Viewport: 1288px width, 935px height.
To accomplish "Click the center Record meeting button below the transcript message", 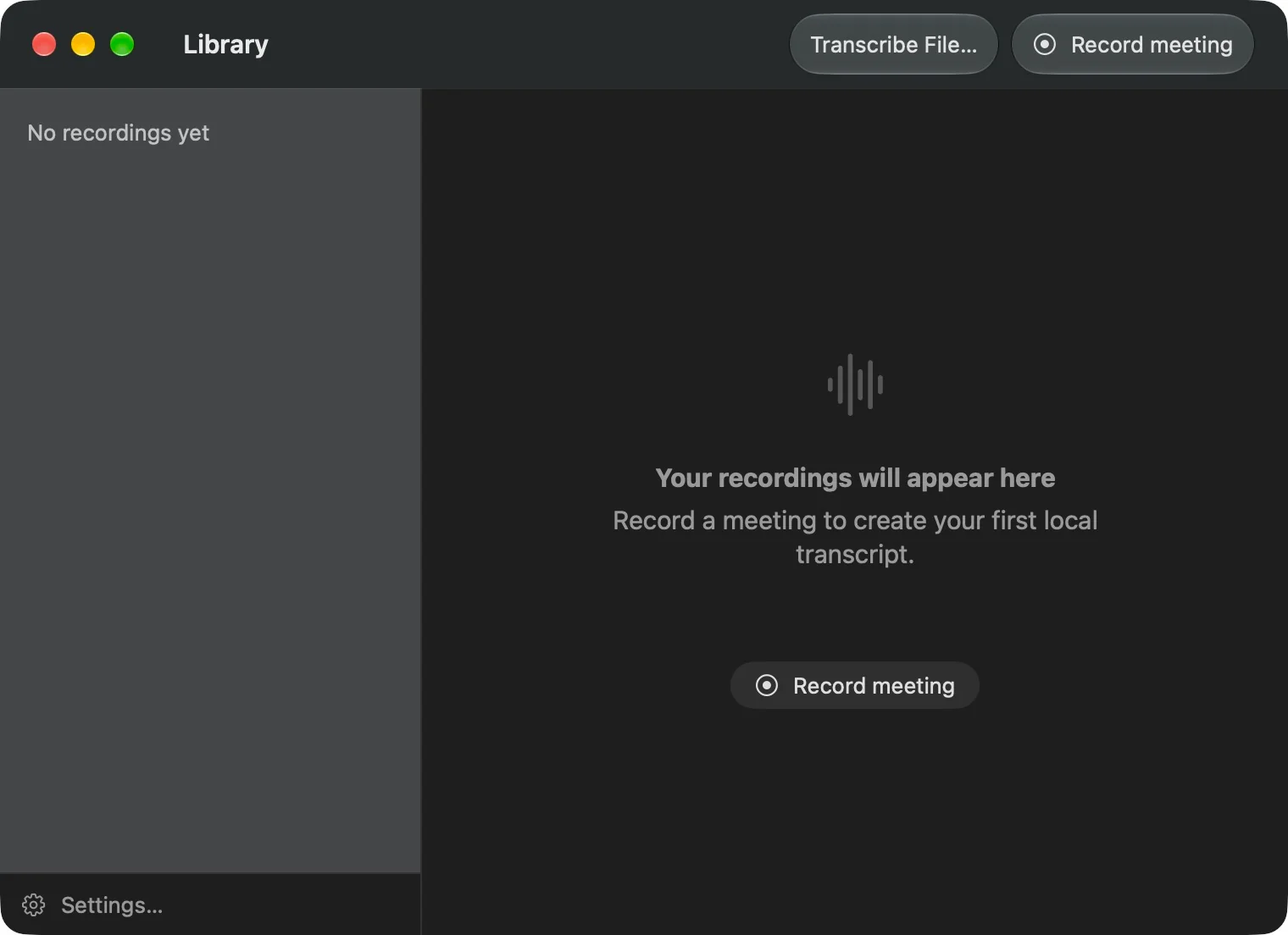I will point(855,685).
